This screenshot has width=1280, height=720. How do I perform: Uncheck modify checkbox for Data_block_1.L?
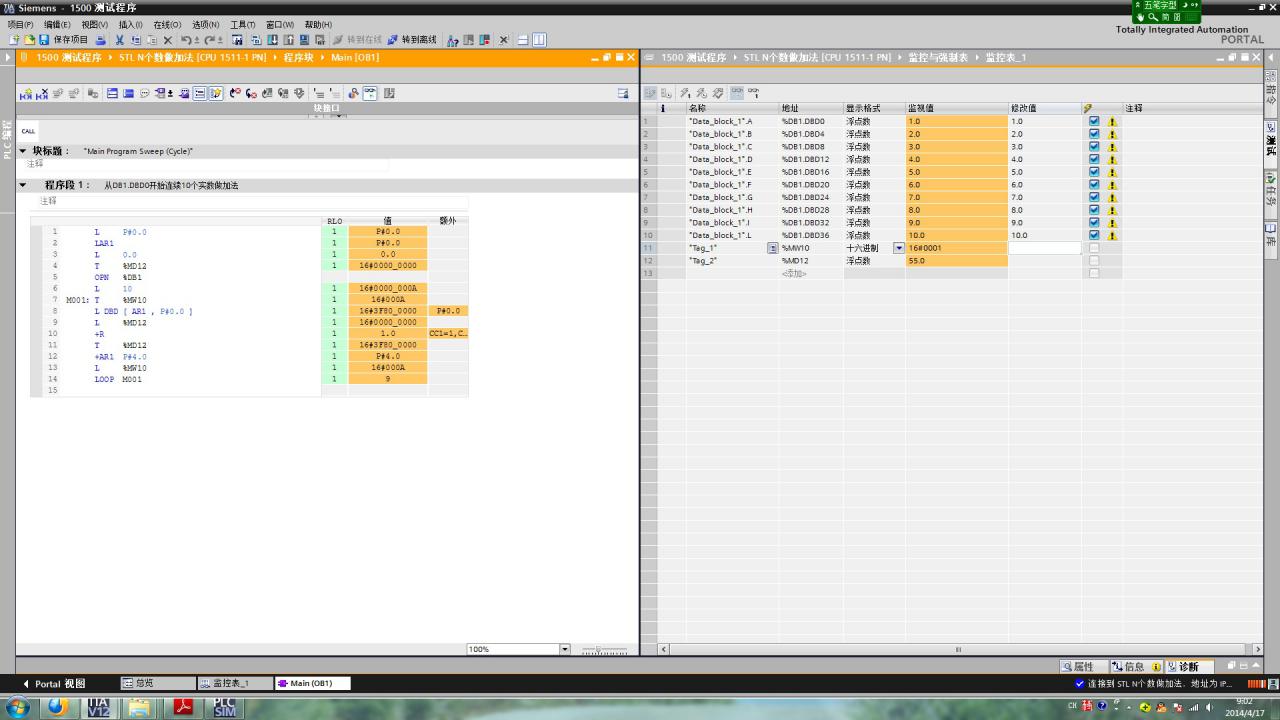(1094, 235)
